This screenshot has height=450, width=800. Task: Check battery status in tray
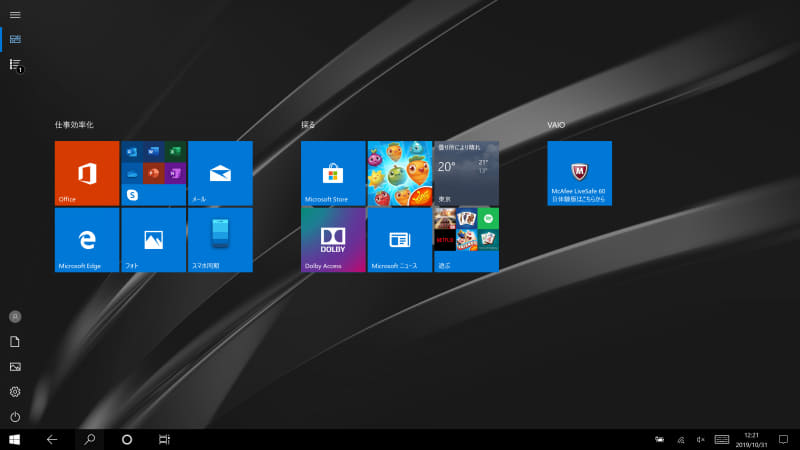pyautogui.click(x=660, y=439)
